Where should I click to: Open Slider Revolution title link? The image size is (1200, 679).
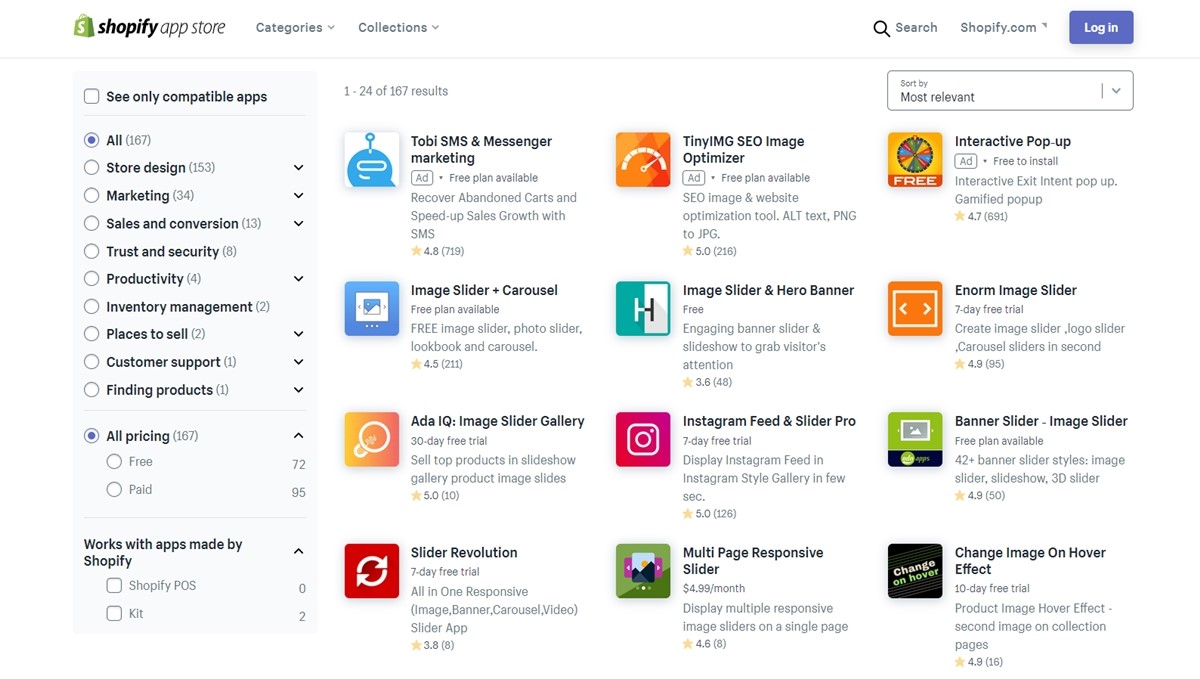(464, 553)
